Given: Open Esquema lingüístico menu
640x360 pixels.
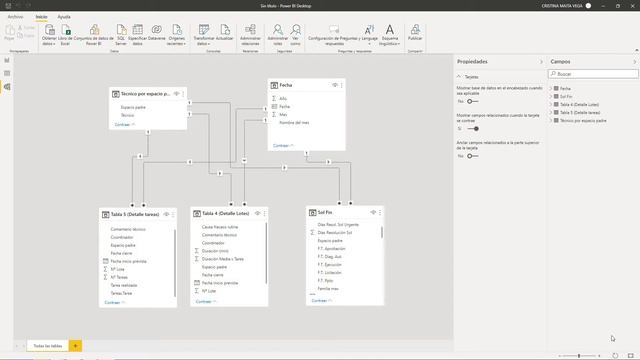Looking at the screenshot, I should point(390,35).
